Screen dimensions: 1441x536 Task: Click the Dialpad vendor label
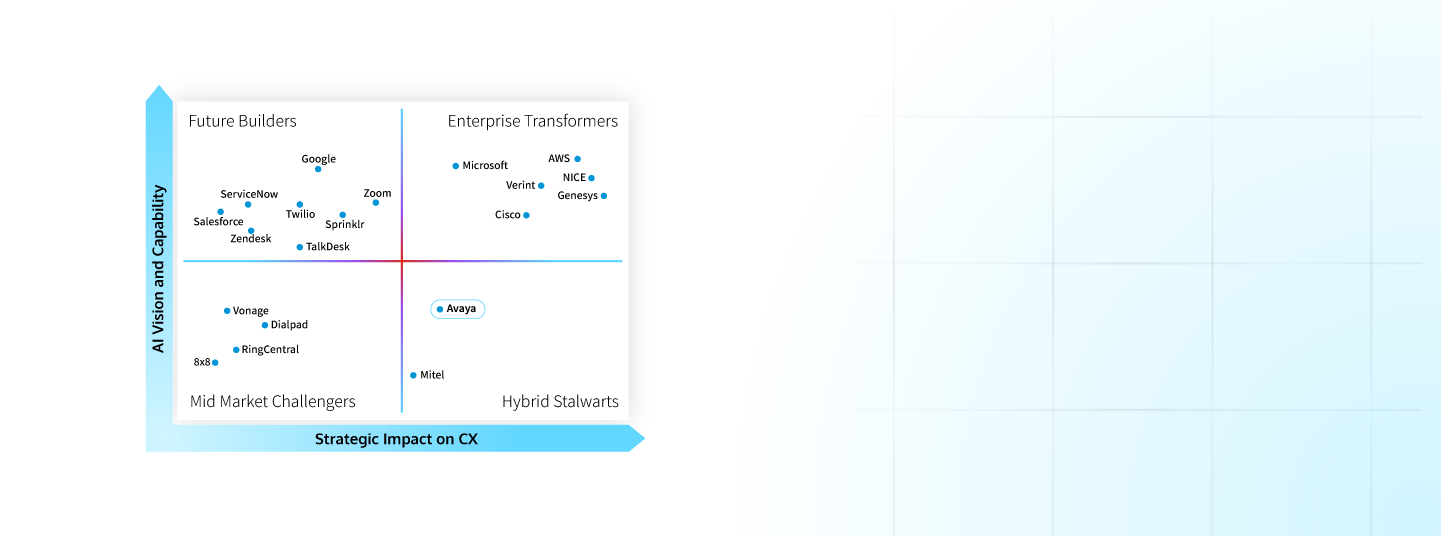(289, 325)
